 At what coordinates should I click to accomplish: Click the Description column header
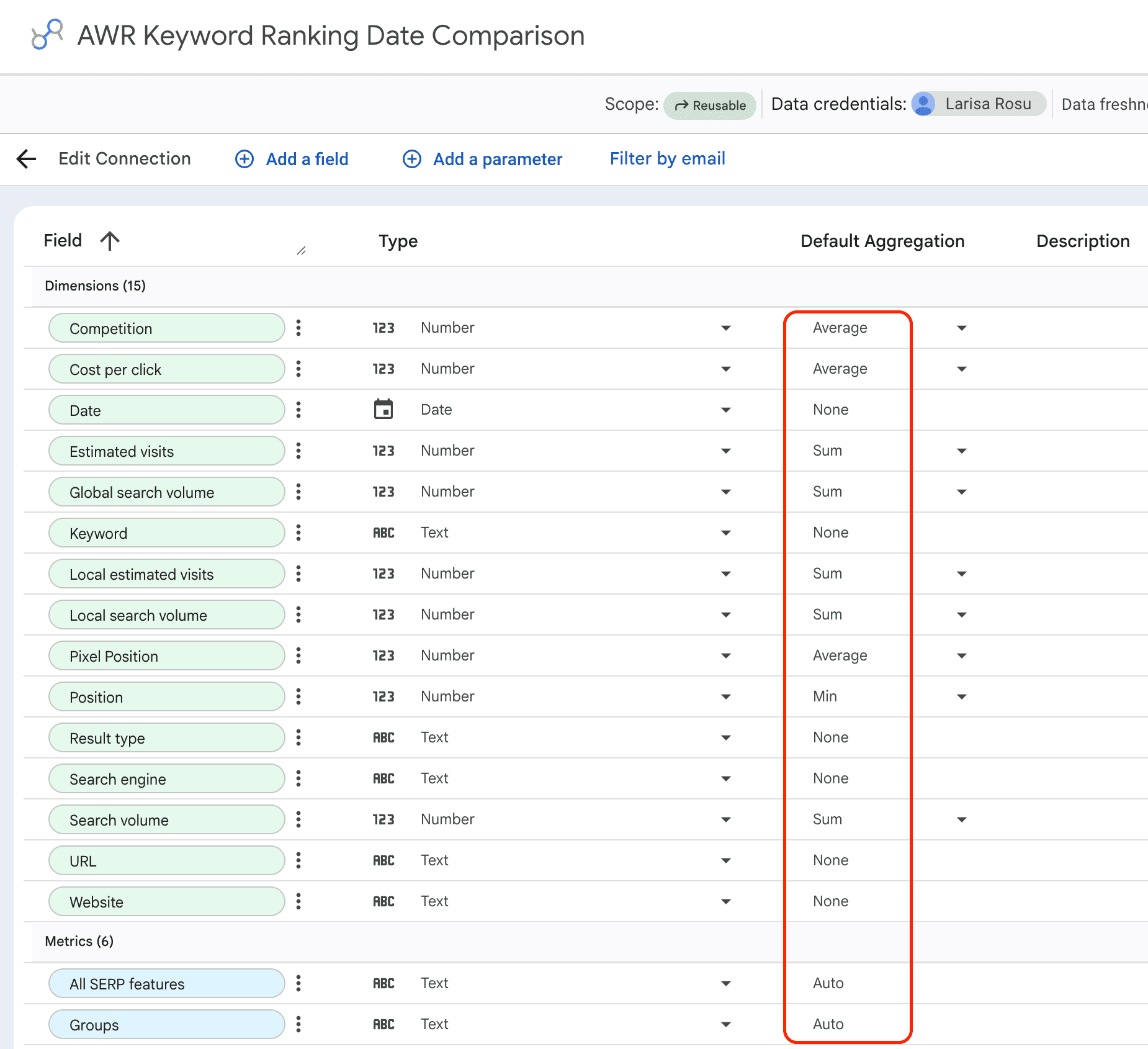tap(1083, 241)
